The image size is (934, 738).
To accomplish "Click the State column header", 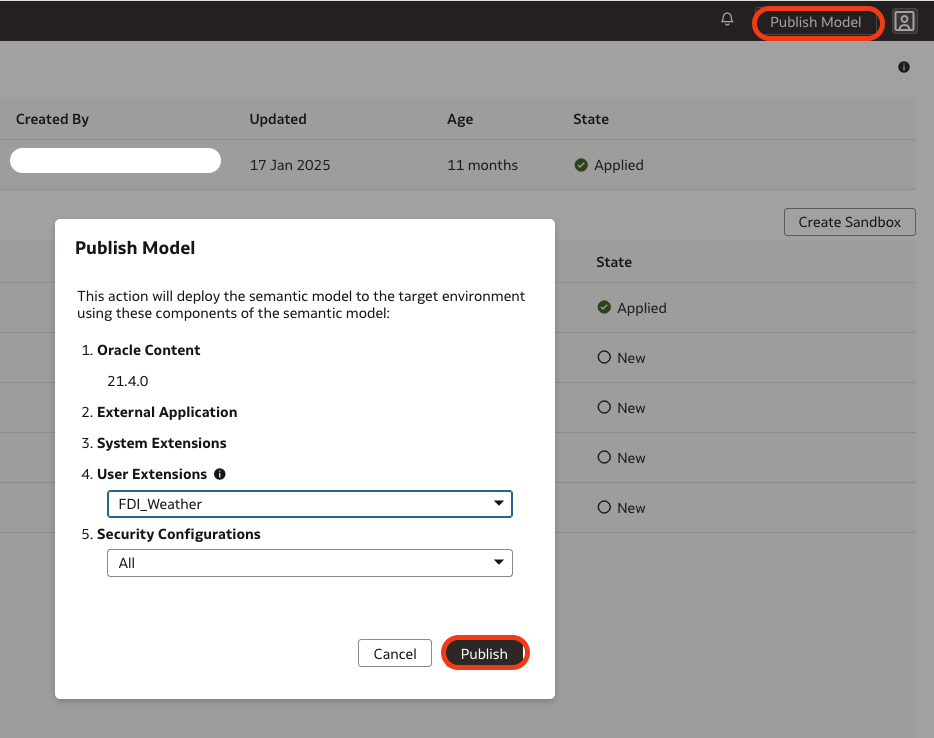I will pyautogui.click(x=590, y=119).
